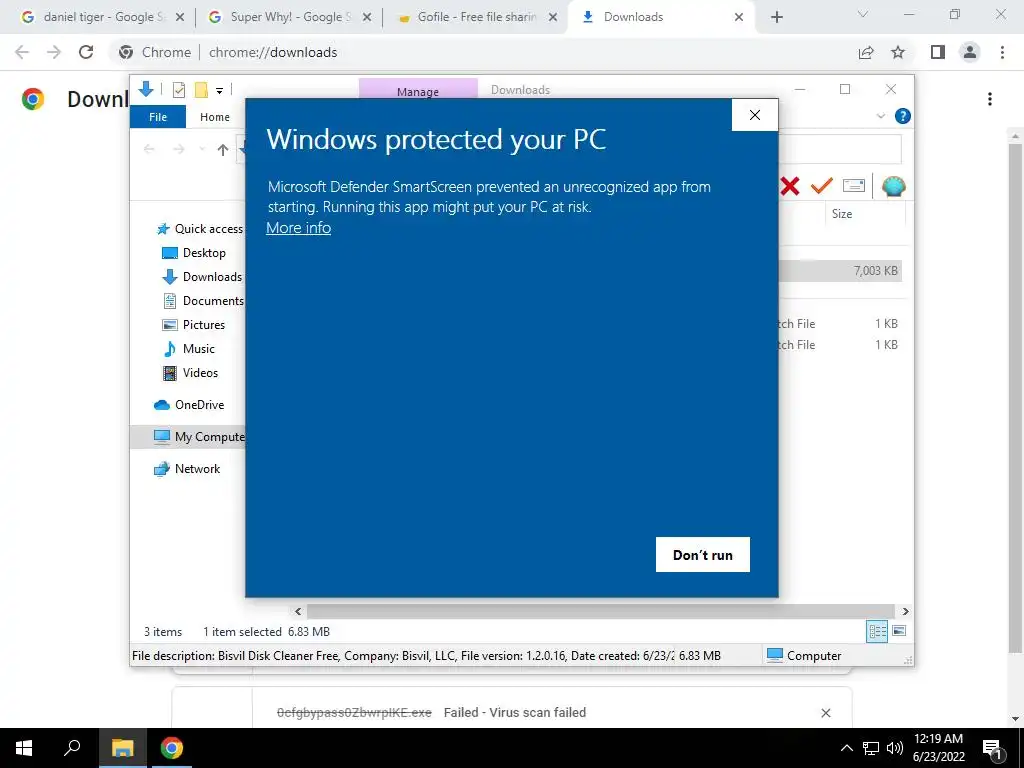Viewport: 1024px width, 768px height.
Task: Select OneDrive in navigation pane
Action: click(189, 405)
